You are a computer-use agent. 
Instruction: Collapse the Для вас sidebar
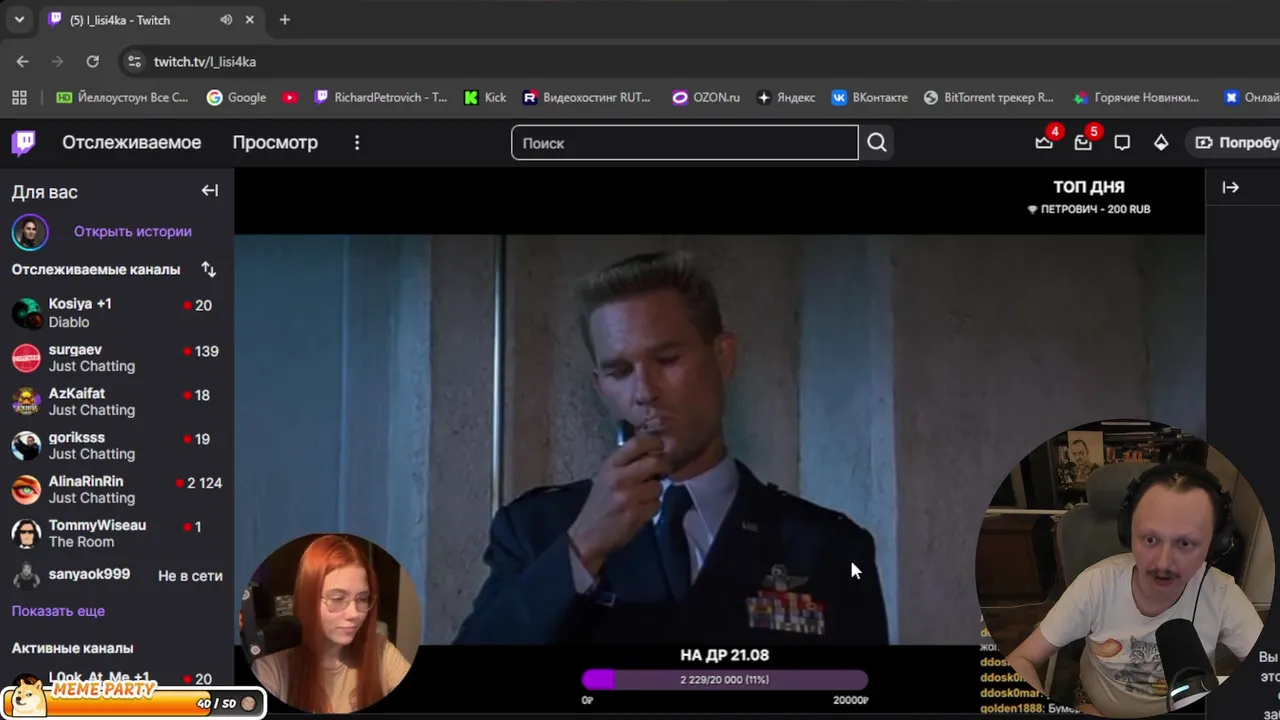[209, 191]
